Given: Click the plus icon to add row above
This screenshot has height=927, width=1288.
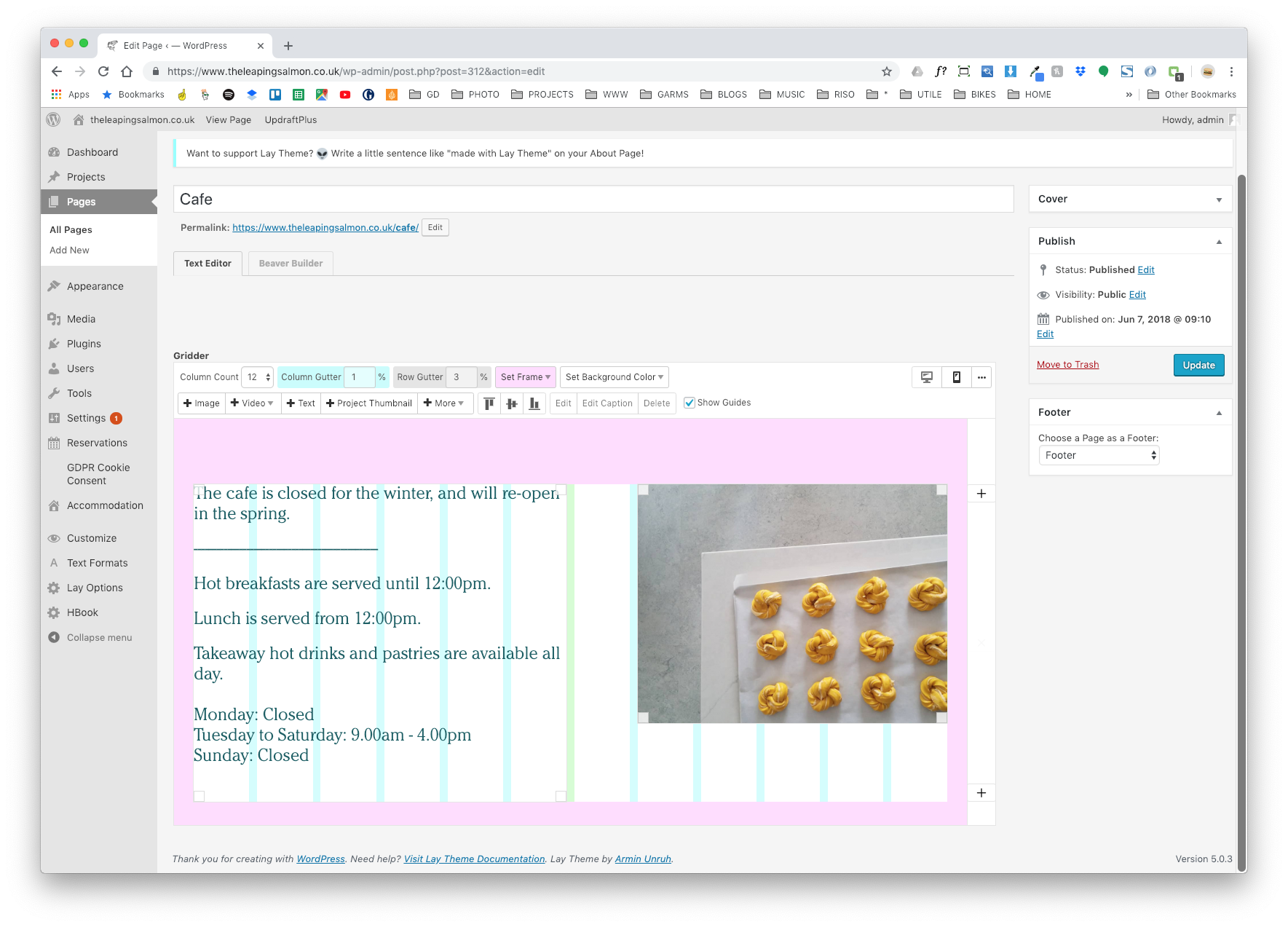Looking at the screenshot, I should (x=981, y=494).
